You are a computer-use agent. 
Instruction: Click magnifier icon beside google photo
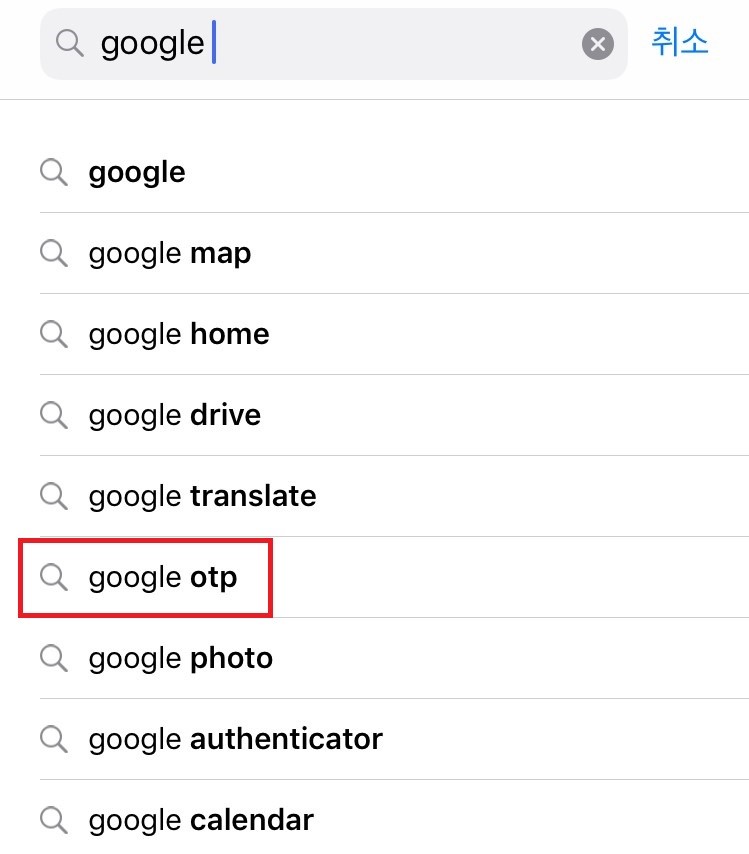pos(54,658)
